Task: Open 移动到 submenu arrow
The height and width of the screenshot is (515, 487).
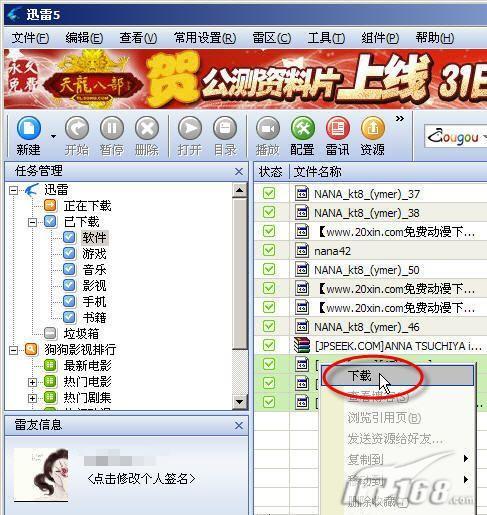Action: pos(466,480)
